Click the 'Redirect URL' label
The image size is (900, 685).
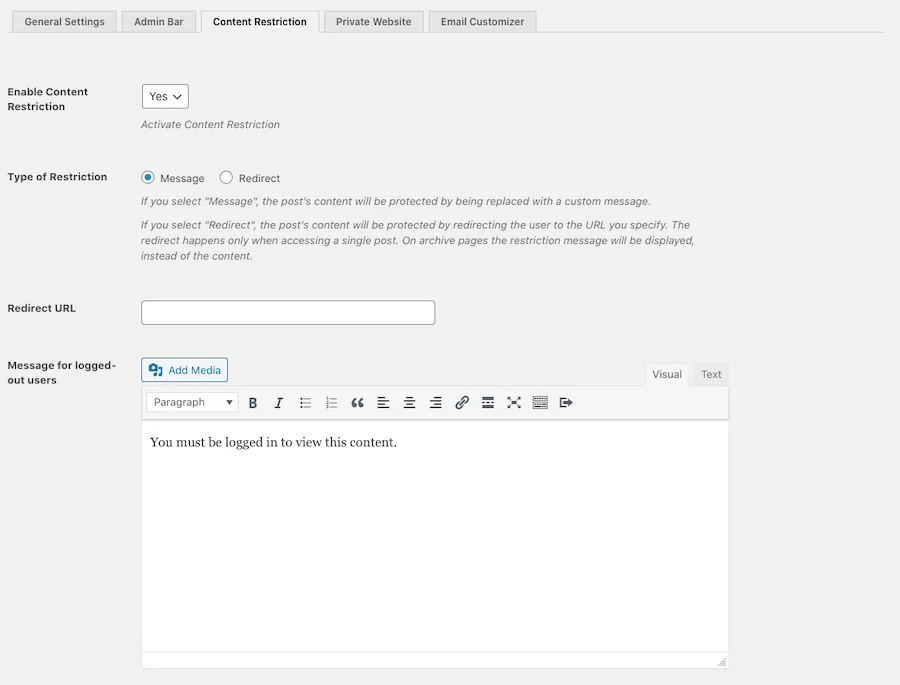pyautogui.click(x=41, y=308)
